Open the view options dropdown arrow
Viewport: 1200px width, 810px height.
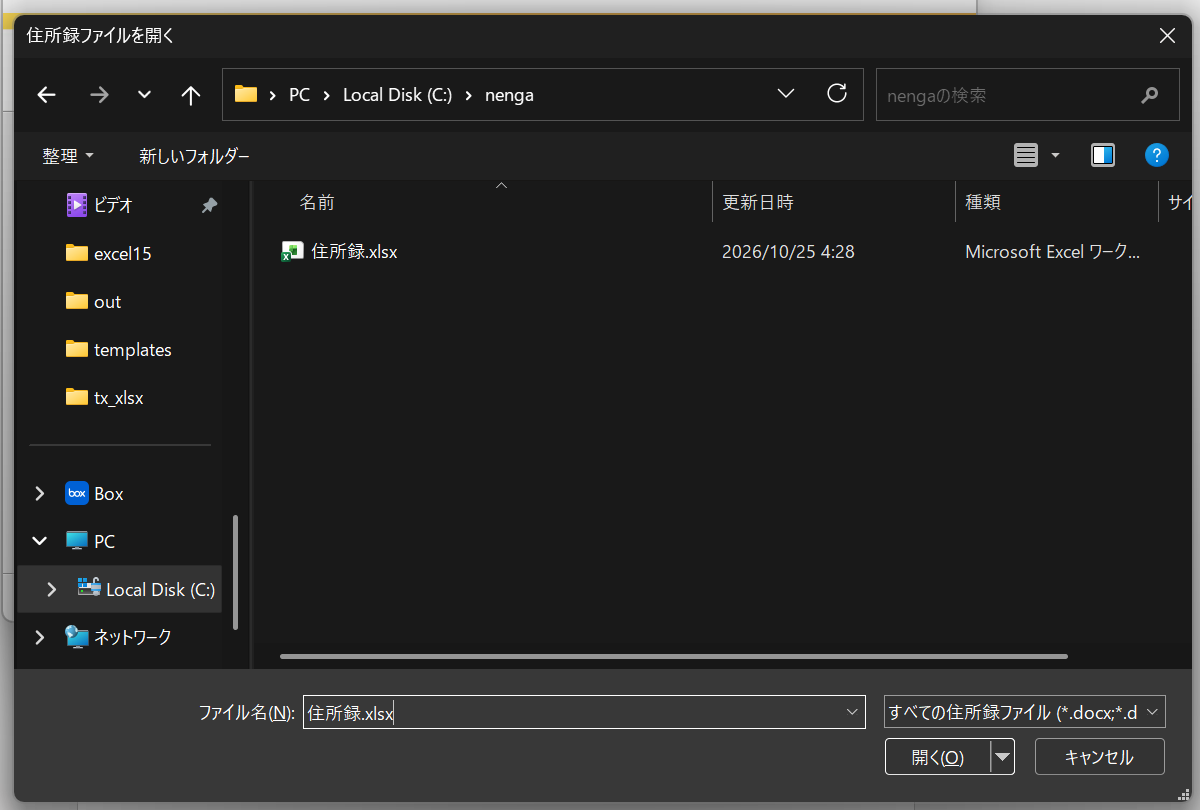(1055, 155)
